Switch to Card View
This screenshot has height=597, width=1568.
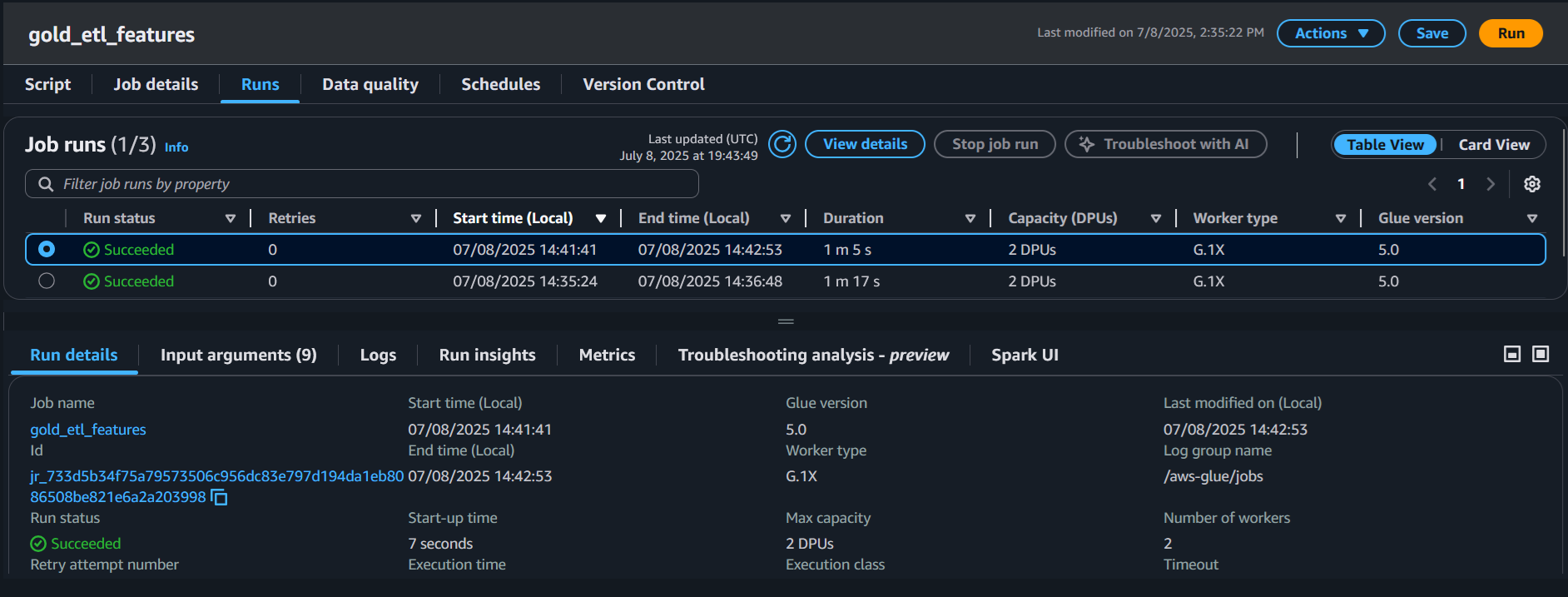[x=1494, y=144]
